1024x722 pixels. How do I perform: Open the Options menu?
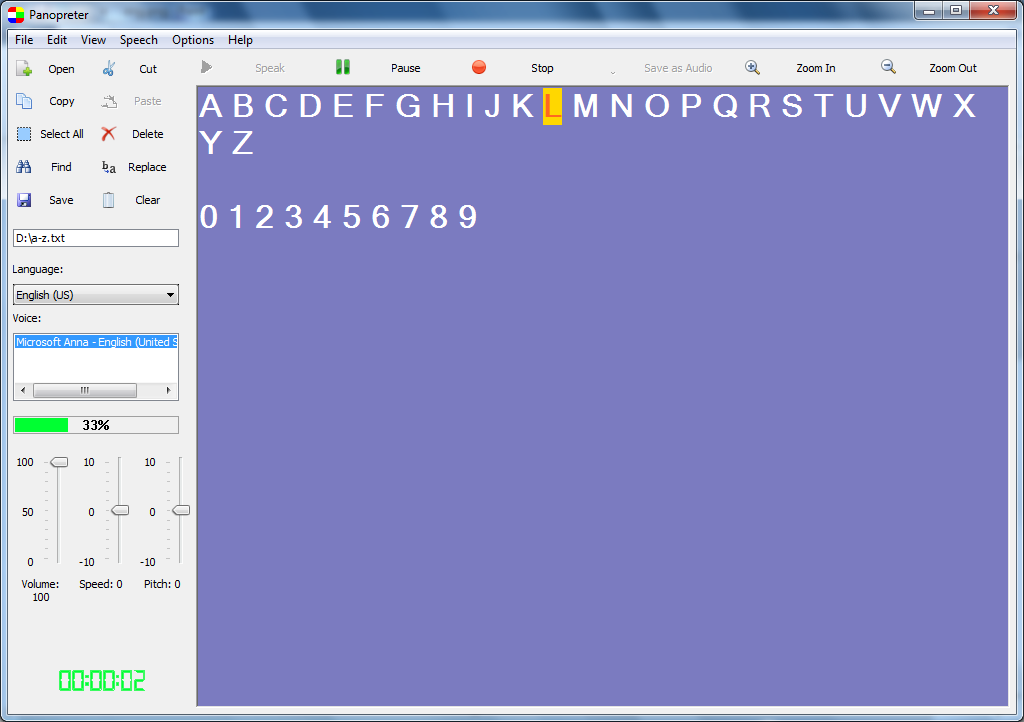point(193,40)
